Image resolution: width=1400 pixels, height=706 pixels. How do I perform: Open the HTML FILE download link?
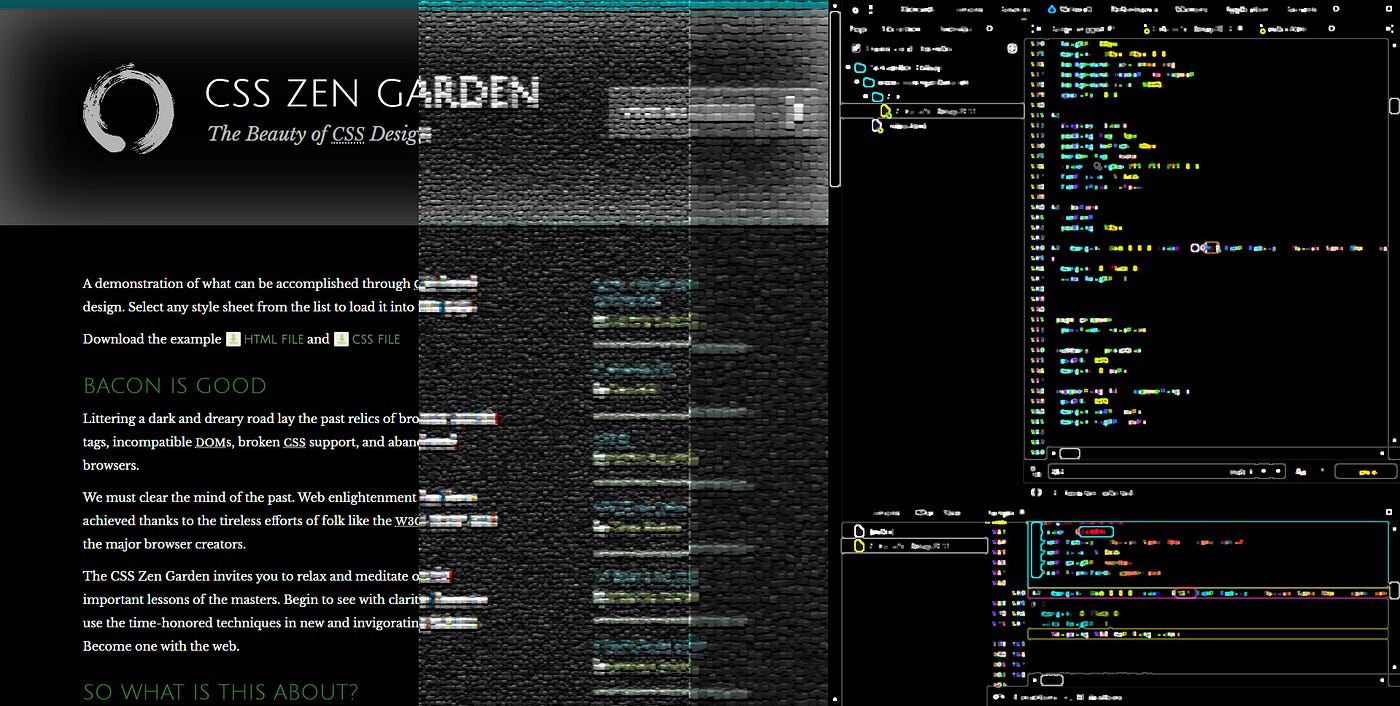coord(273,339)
